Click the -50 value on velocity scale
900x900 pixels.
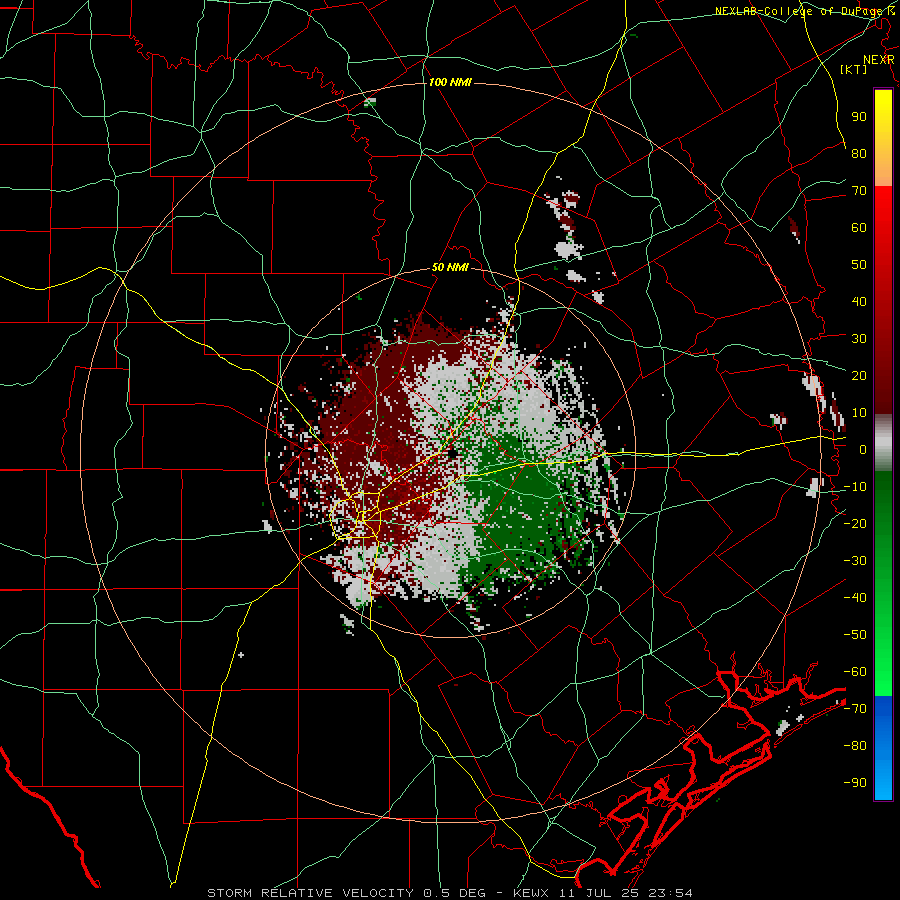[x=855, y=635]
